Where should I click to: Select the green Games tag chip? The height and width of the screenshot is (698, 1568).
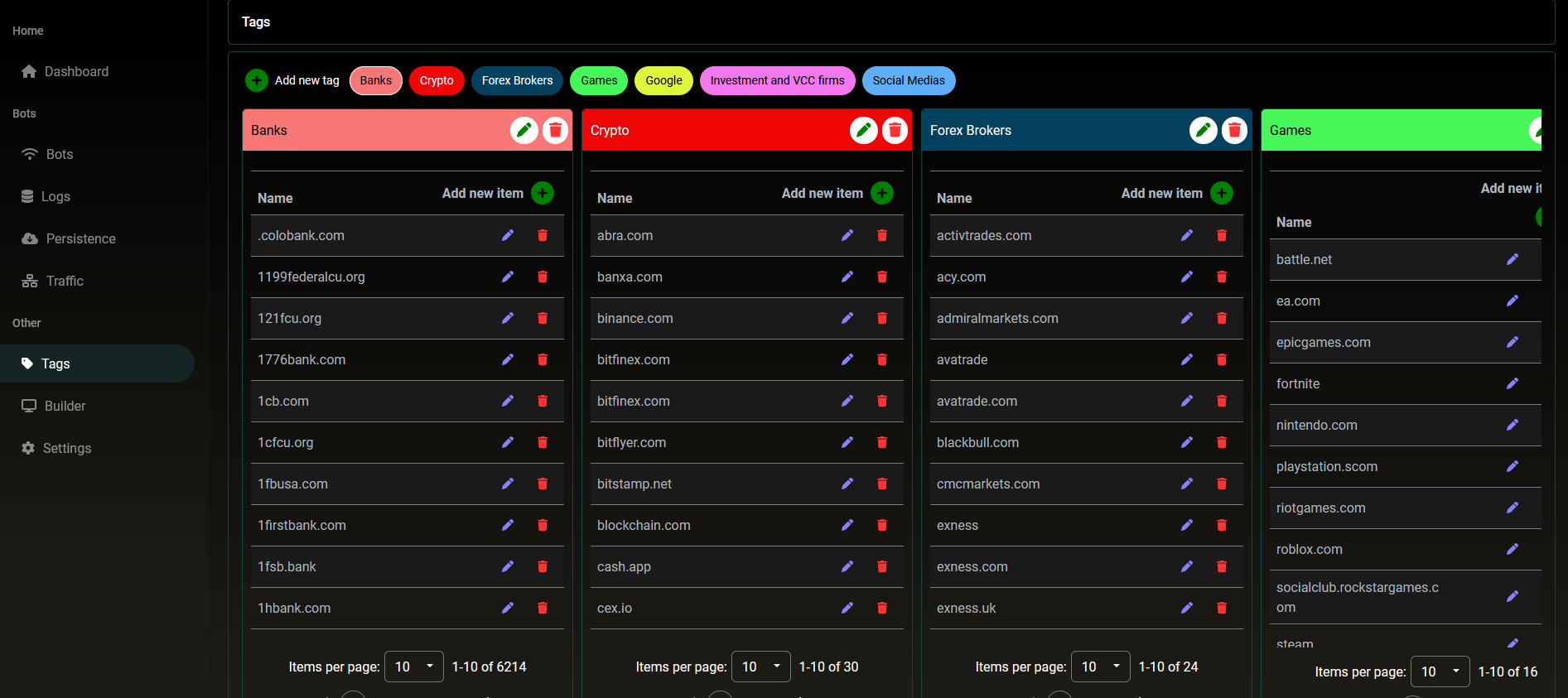599,80
